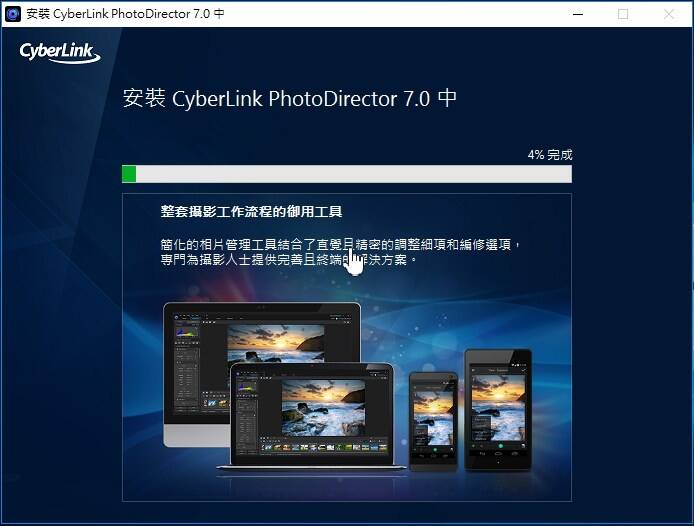This screenshot has width=694, height=526.
Task: Click the title bar text '安裝 CyberLink PhotoDirector 7.0 中'
Action: coord(125,14)
